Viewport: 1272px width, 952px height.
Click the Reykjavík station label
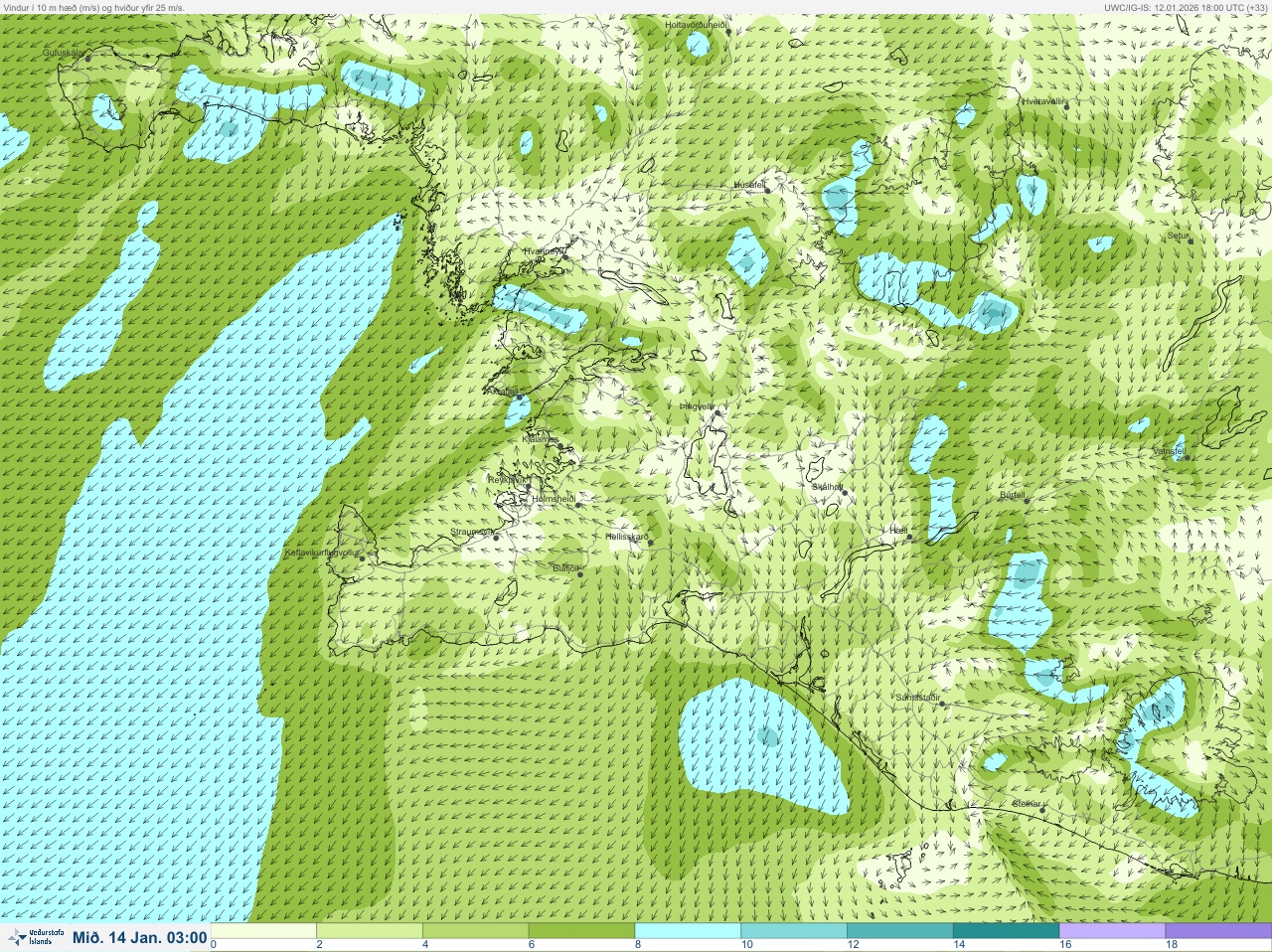click(x=508, y=479)
